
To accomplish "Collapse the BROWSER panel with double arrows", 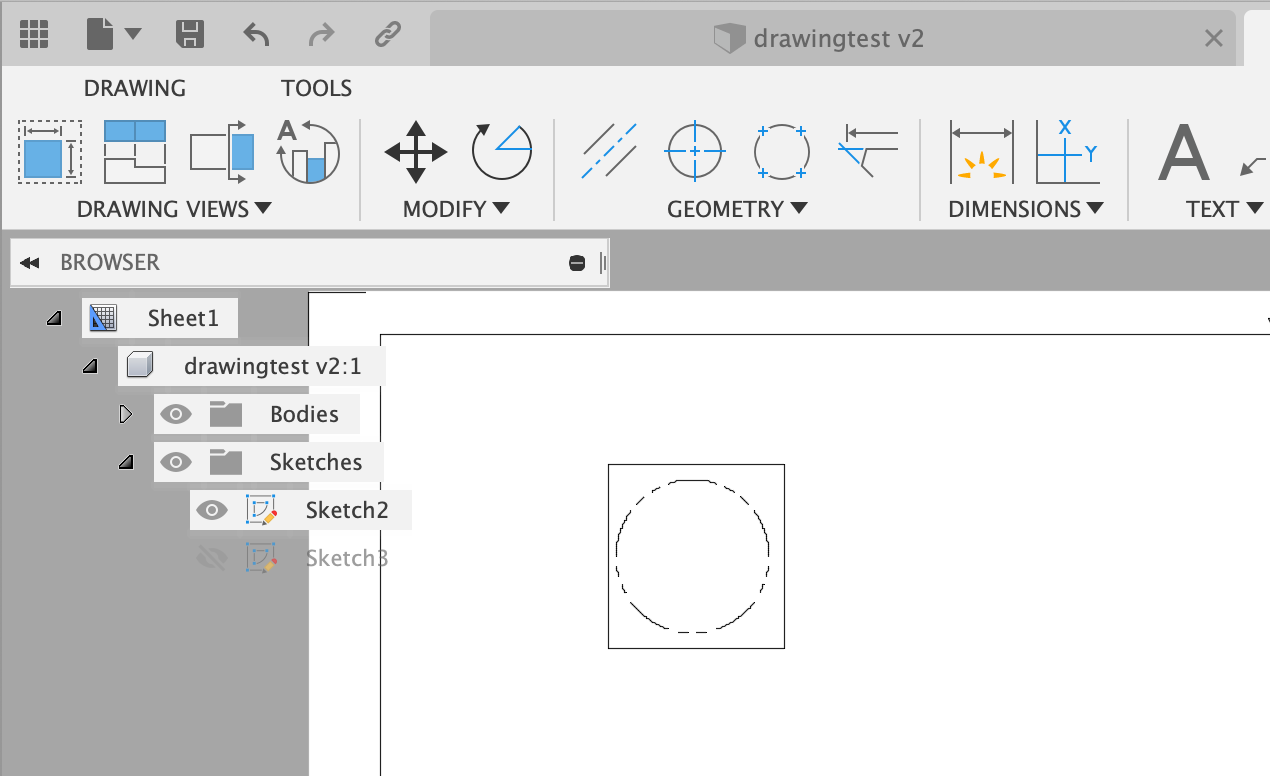I will 29,263.
